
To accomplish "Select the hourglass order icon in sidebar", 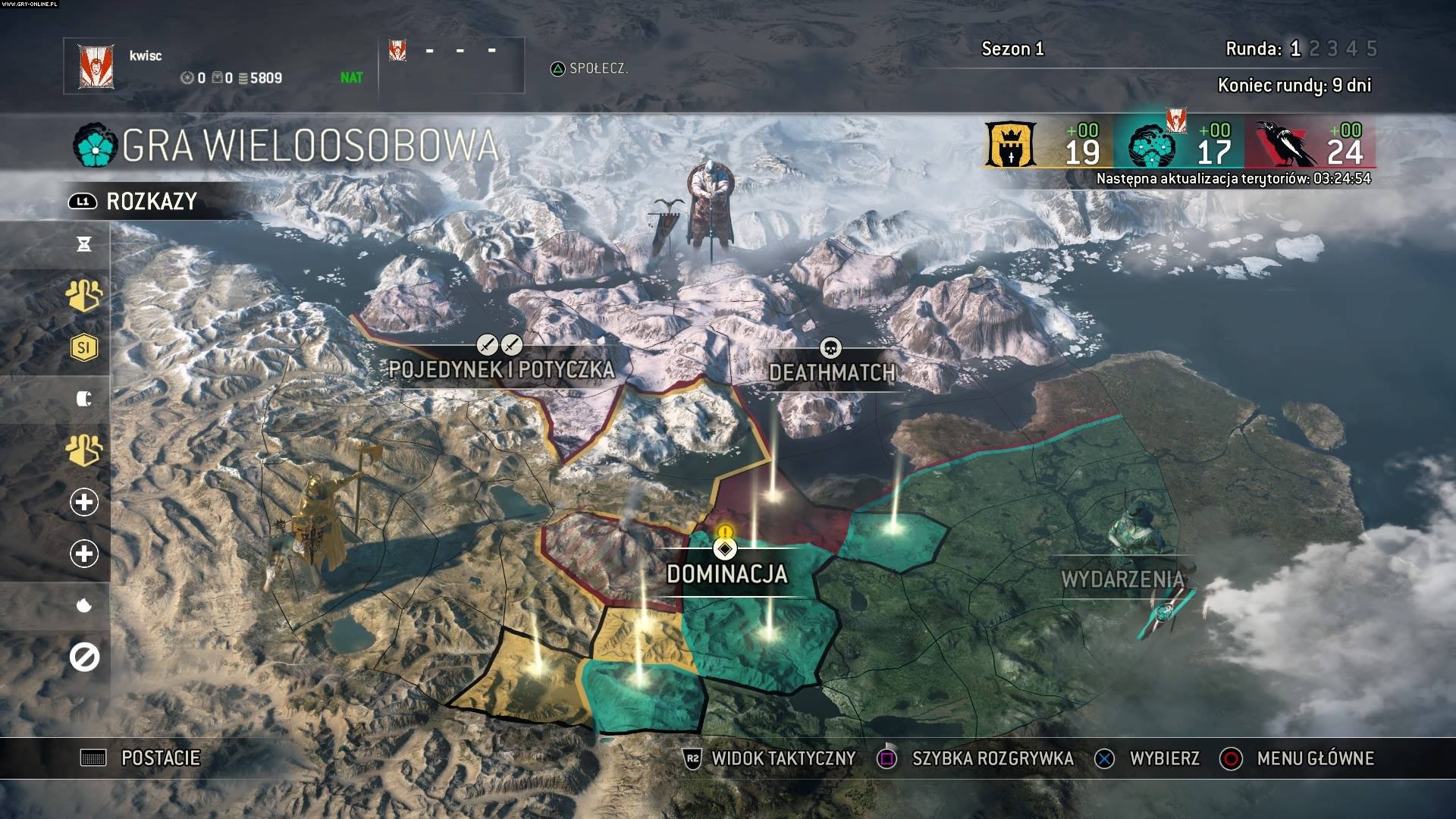I will pyautogui.click(x=84, y=243).
